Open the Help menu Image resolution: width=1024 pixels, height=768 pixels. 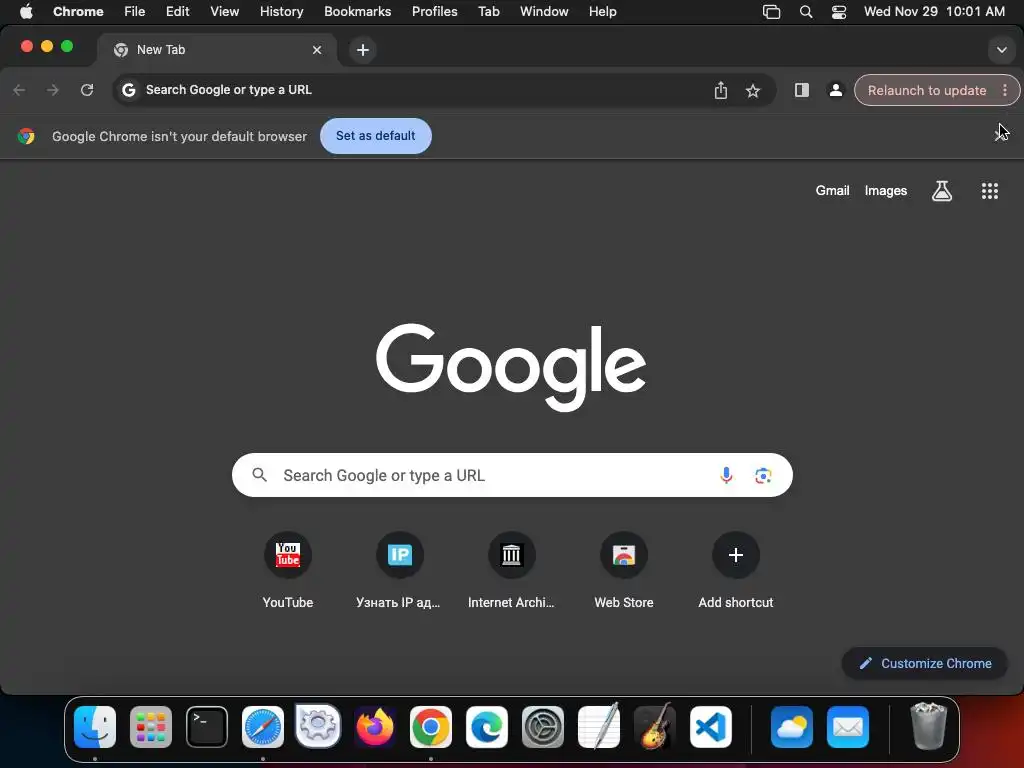602,11
